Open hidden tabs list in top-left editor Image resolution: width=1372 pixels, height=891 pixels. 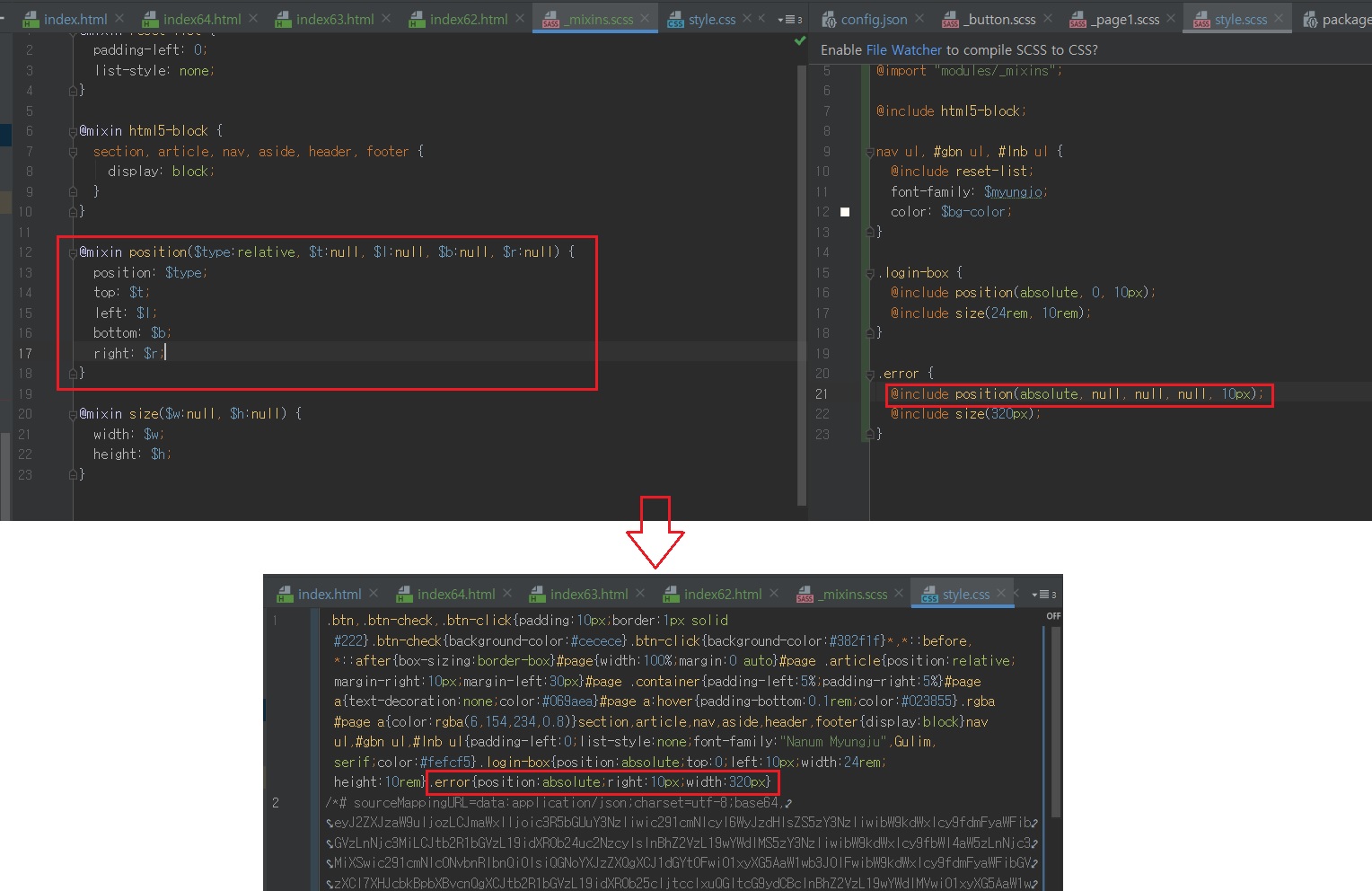coord(790,19)
